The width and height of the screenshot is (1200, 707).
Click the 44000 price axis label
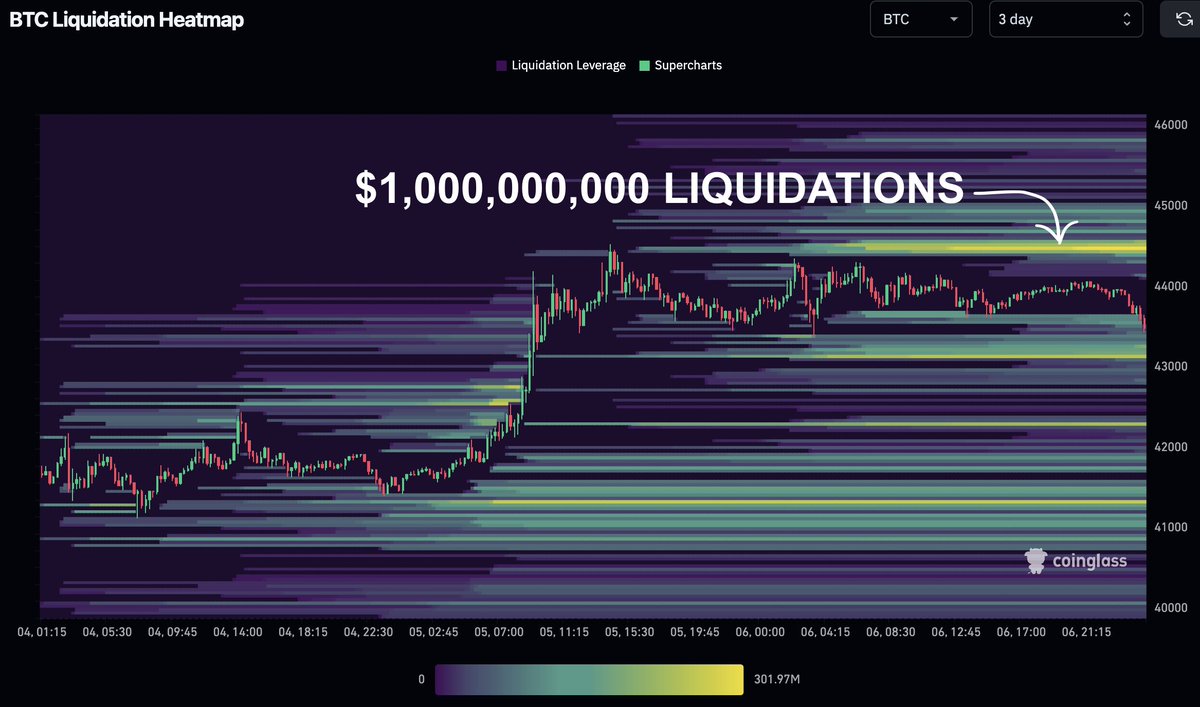(1170, 286)
